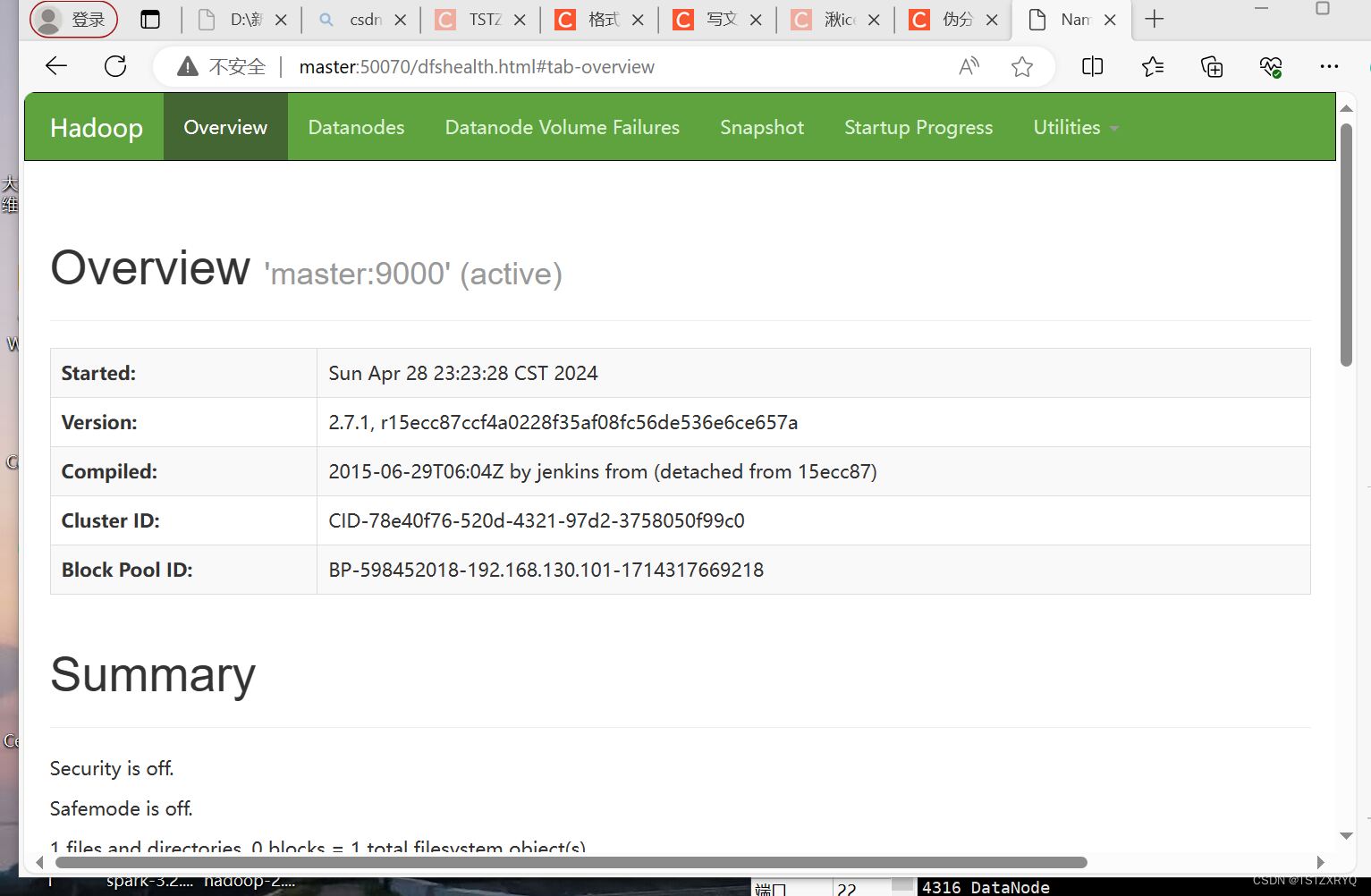Select the Overview nav tab
Viewport: 1371px width, 896px height.
coord(225,127)
